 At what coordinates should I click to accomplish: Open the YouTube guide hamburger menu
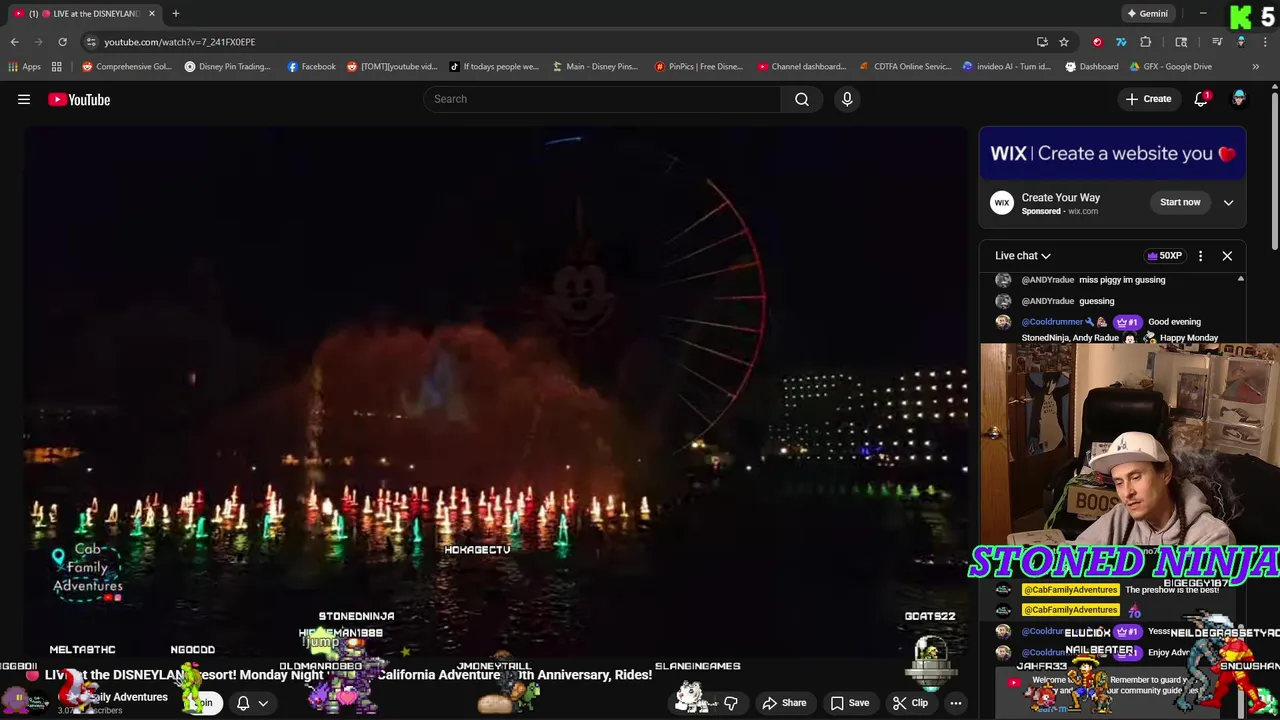(x=24, y=99)
